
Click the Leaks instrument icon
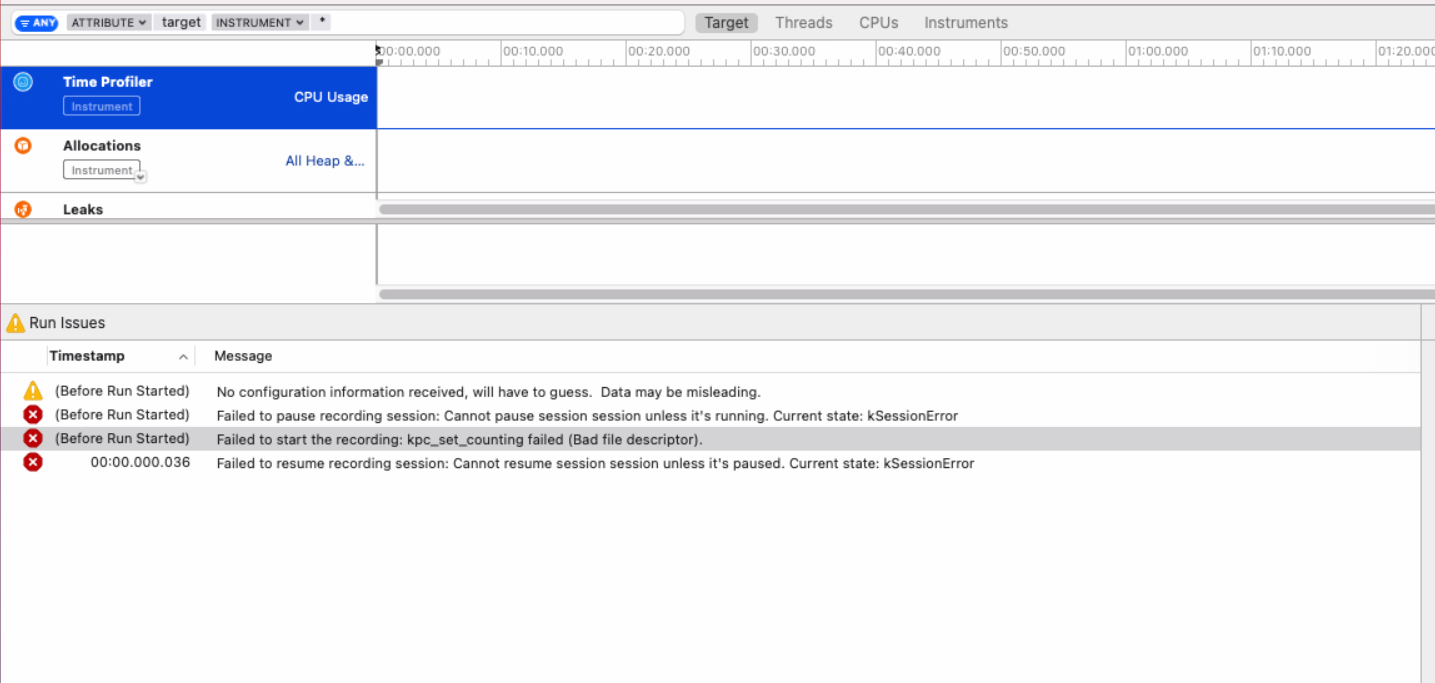(x=23, y=209)
